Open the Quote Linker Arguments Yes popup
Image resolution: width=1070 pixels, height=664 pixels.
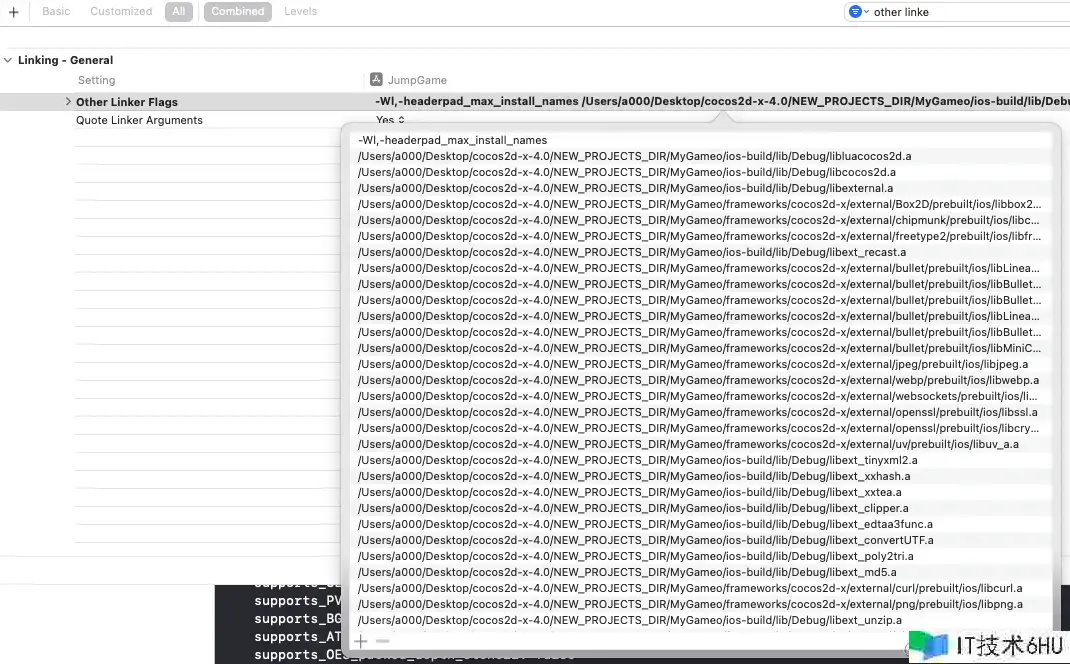tap(390, 119)
